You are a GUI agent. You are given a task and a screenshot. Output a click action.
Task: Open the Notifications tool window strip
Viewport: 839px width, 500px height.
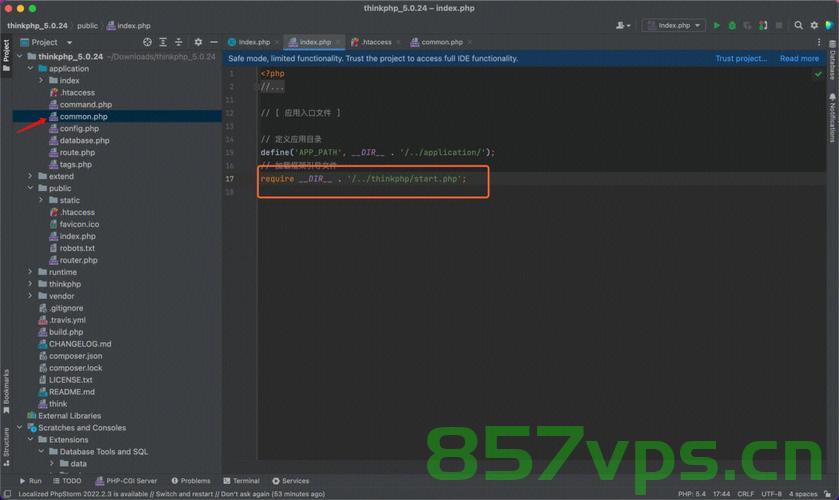tap(833, 118)
